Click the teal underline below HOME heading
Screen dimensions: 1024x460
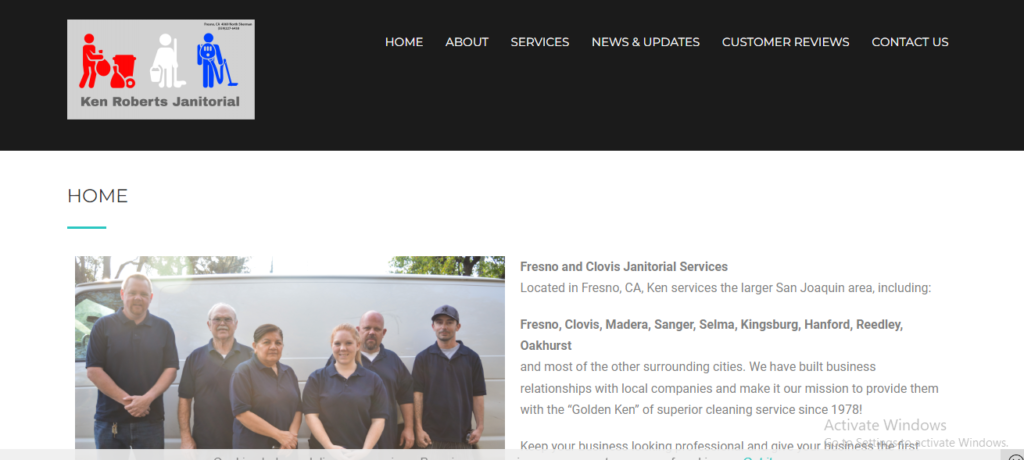(x=87, y=227)
